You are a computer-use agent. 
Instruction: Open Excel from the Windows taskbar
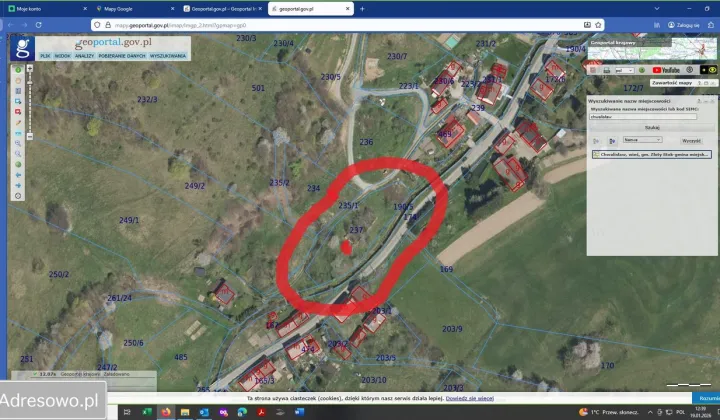[x=146, y=412]
